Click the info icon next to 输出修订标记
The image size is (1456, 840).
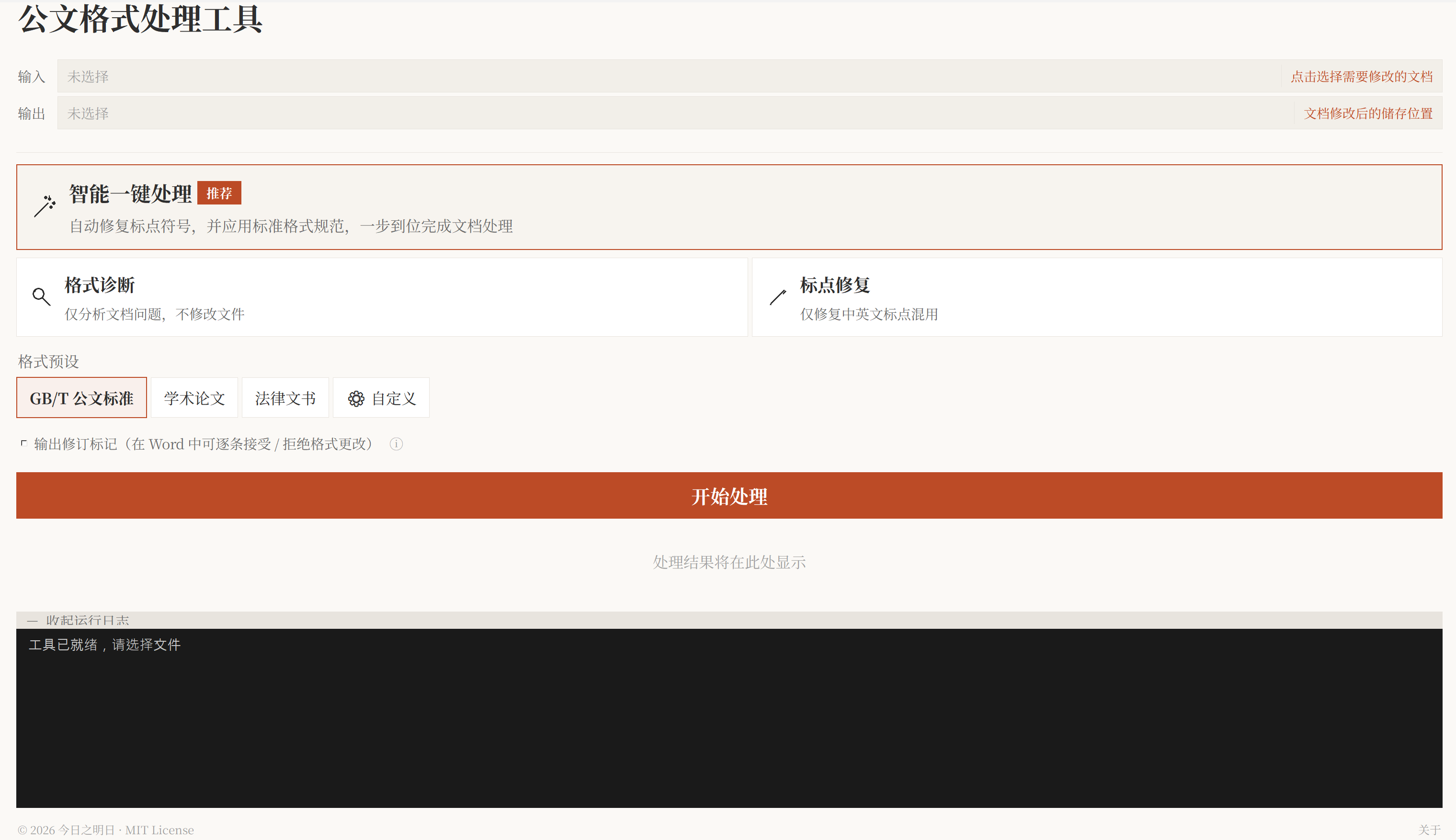tap(396, 444)
